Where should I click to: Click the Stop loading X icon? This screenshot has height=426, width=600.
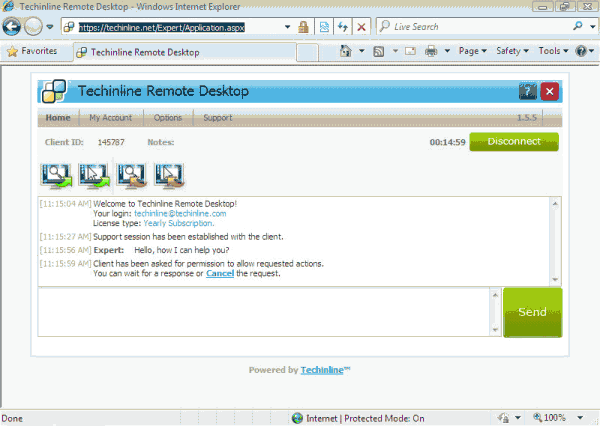(361, 27)
